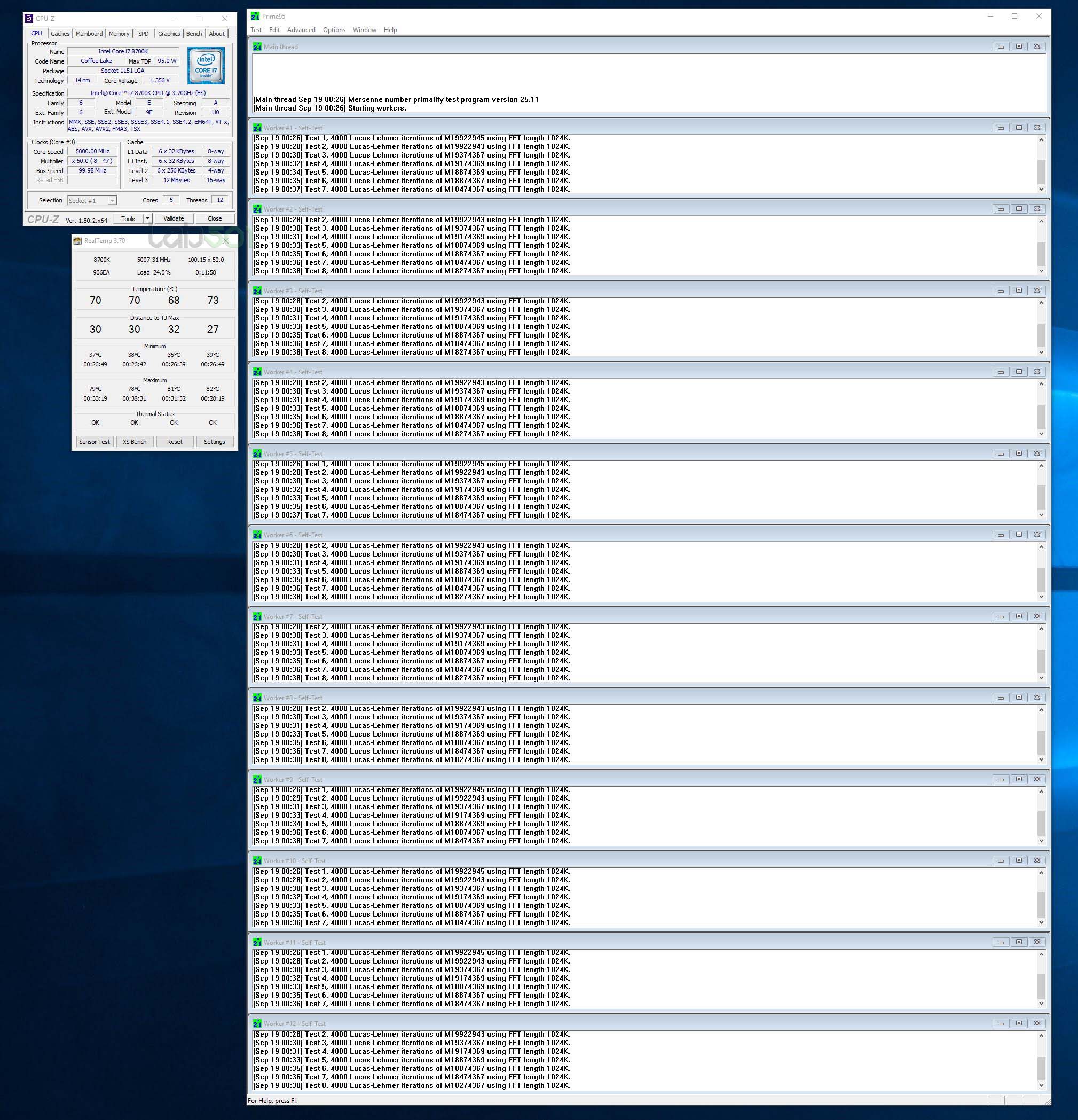The height and width of the screenshot is (1120, 1078).
Task: Click the Worker #8 scrollbar thumb
Action: pyautogui.click(x=1041, y=742)
